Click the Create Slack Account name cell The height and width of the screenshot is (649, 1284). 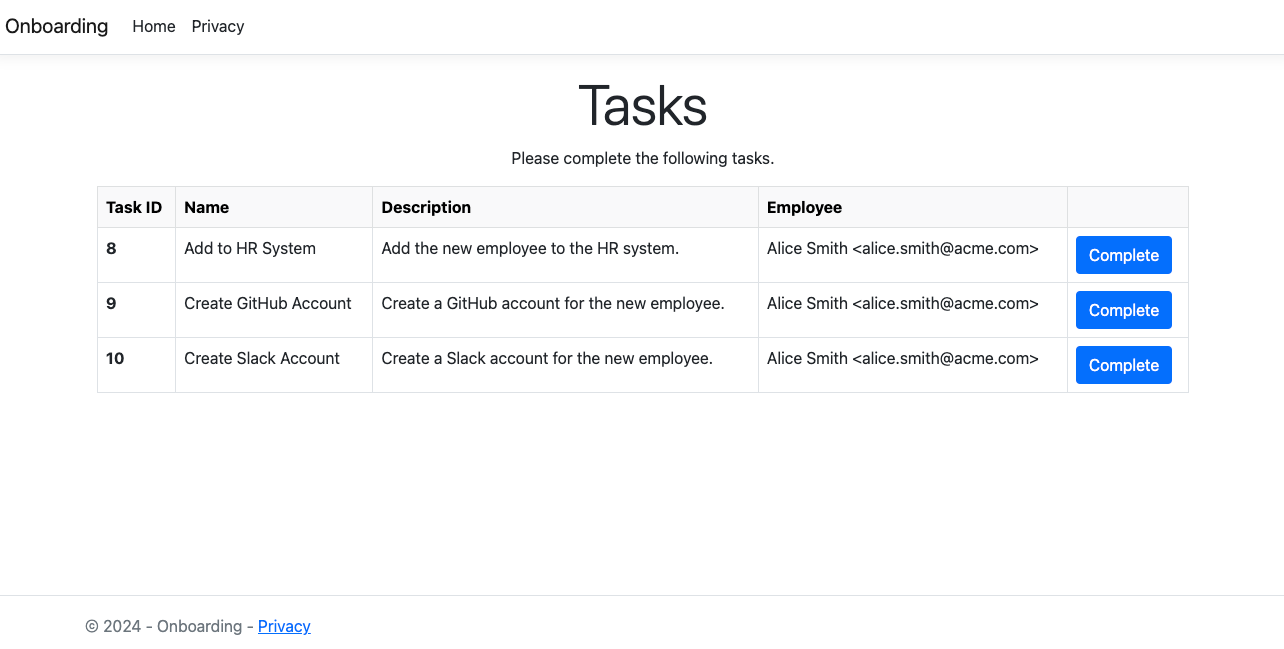[x=262, y=358]
